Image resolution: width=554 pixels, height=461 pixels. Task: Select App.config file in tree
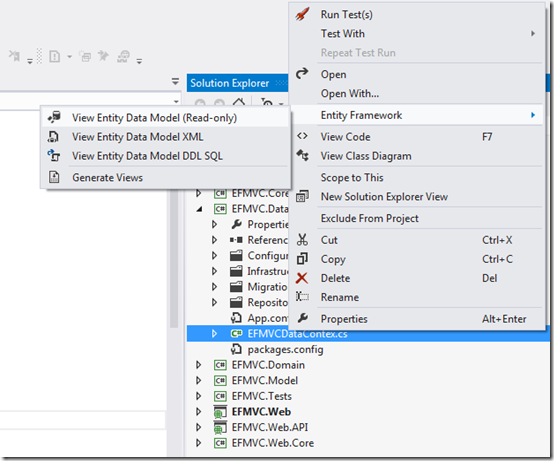point(267,318)
